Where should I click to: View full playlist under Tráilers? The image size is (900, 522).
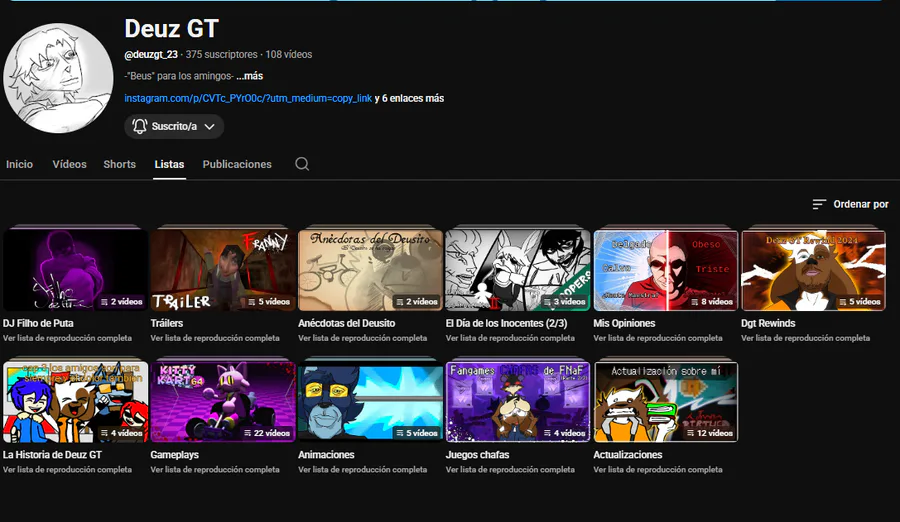pyautogui.click(x=215, y=338)
